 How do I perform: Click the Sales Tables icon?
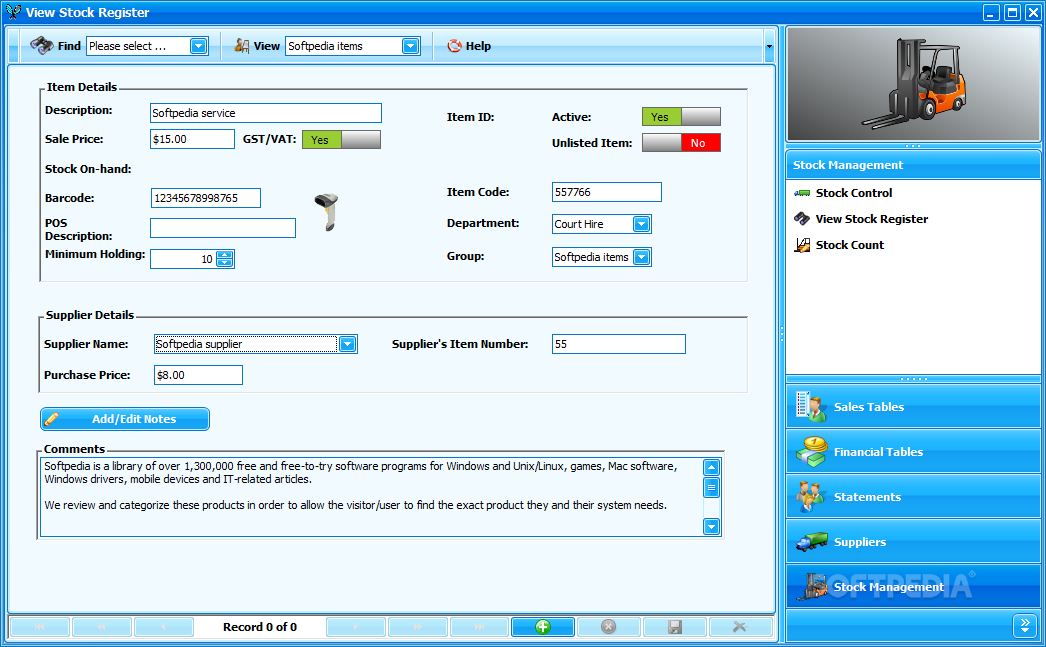[811, 407]
